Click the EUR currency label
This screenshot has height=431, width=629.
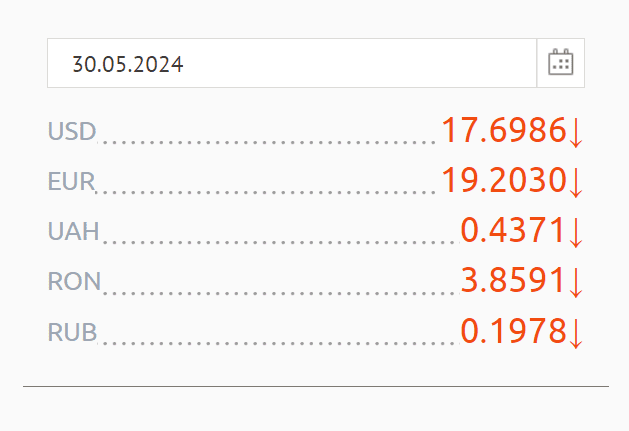(71, 181)
